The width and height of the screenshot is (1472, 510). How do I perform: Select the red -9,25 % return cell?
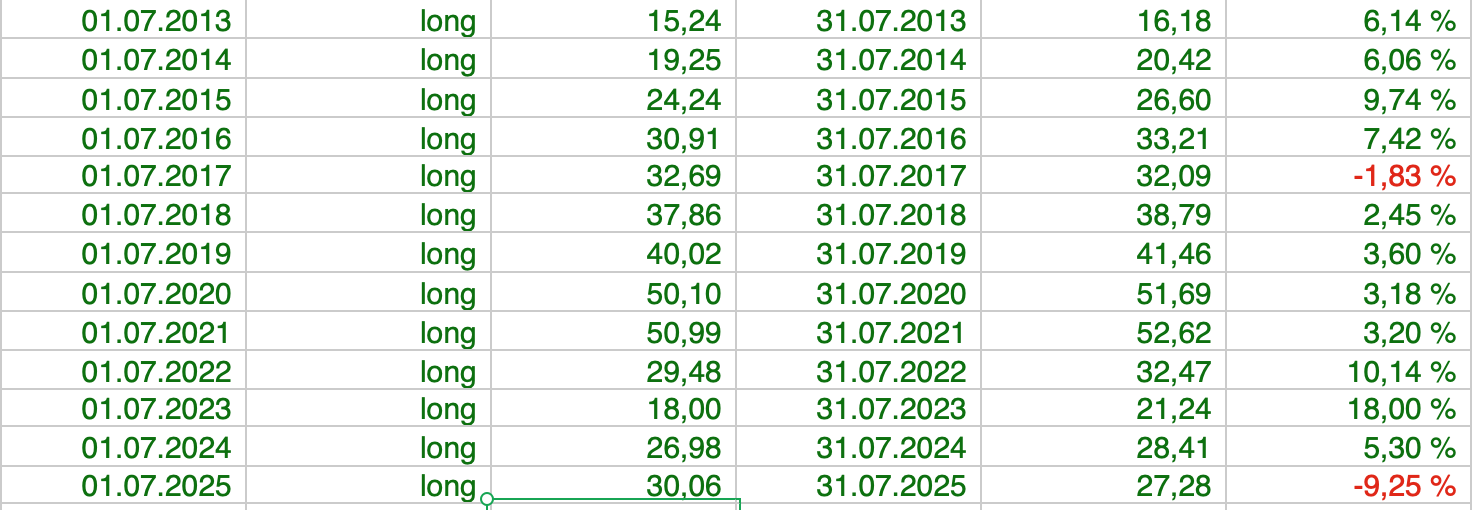tap(1403, 487)
